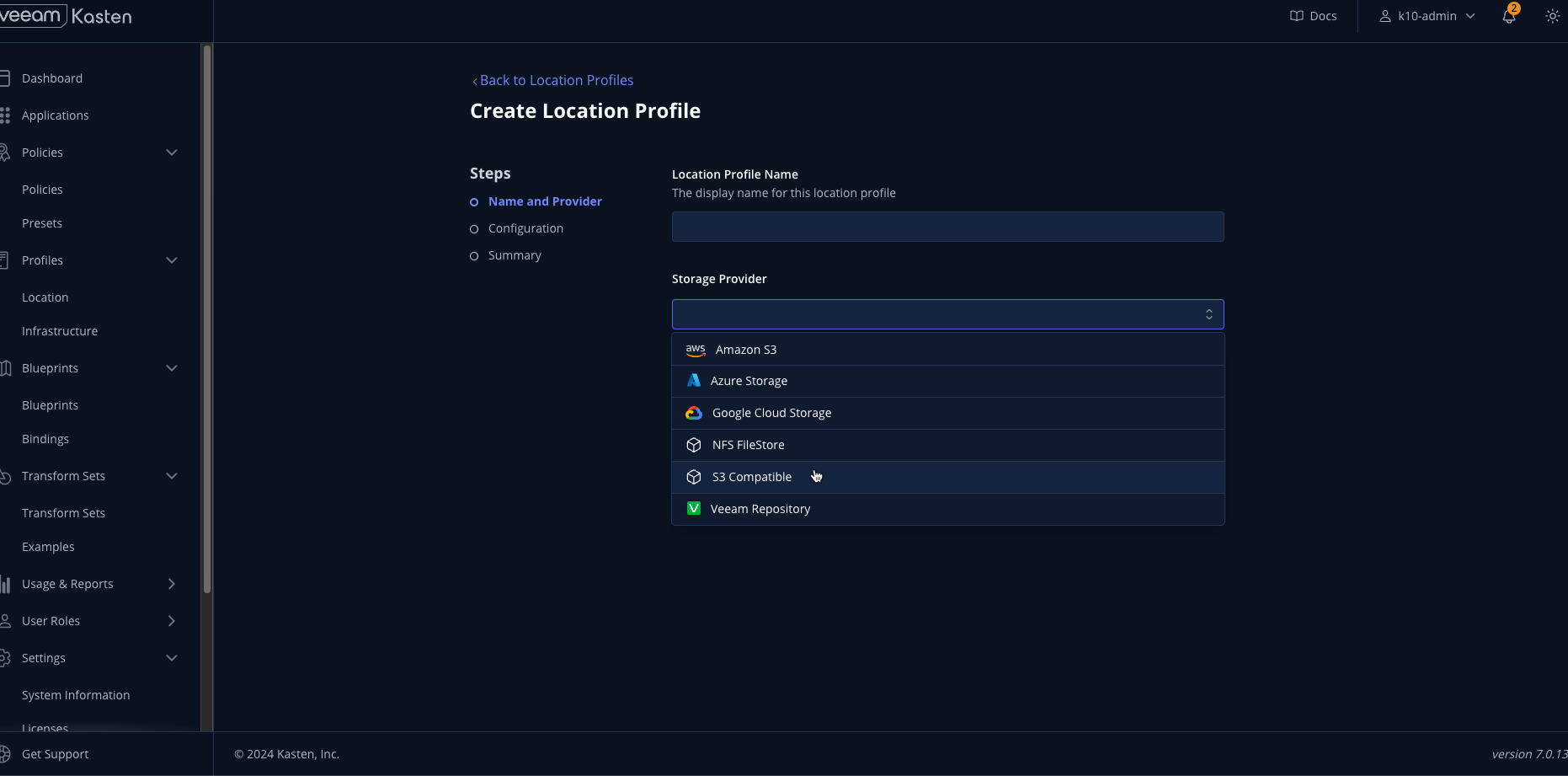This screenshot has height=776, width=1568.
Task: Open Dashboard in sidebar
Action: pyautogui.click(x=52, y=78)
